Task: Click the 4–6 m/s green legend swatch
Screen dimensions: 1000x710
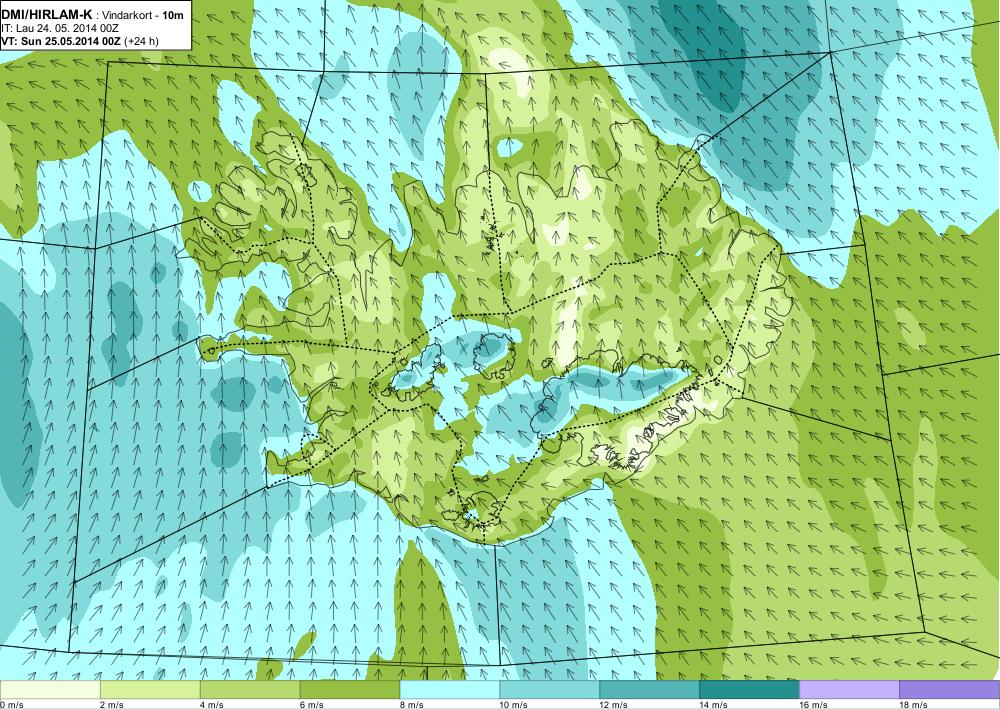Action: coord(250,690)
